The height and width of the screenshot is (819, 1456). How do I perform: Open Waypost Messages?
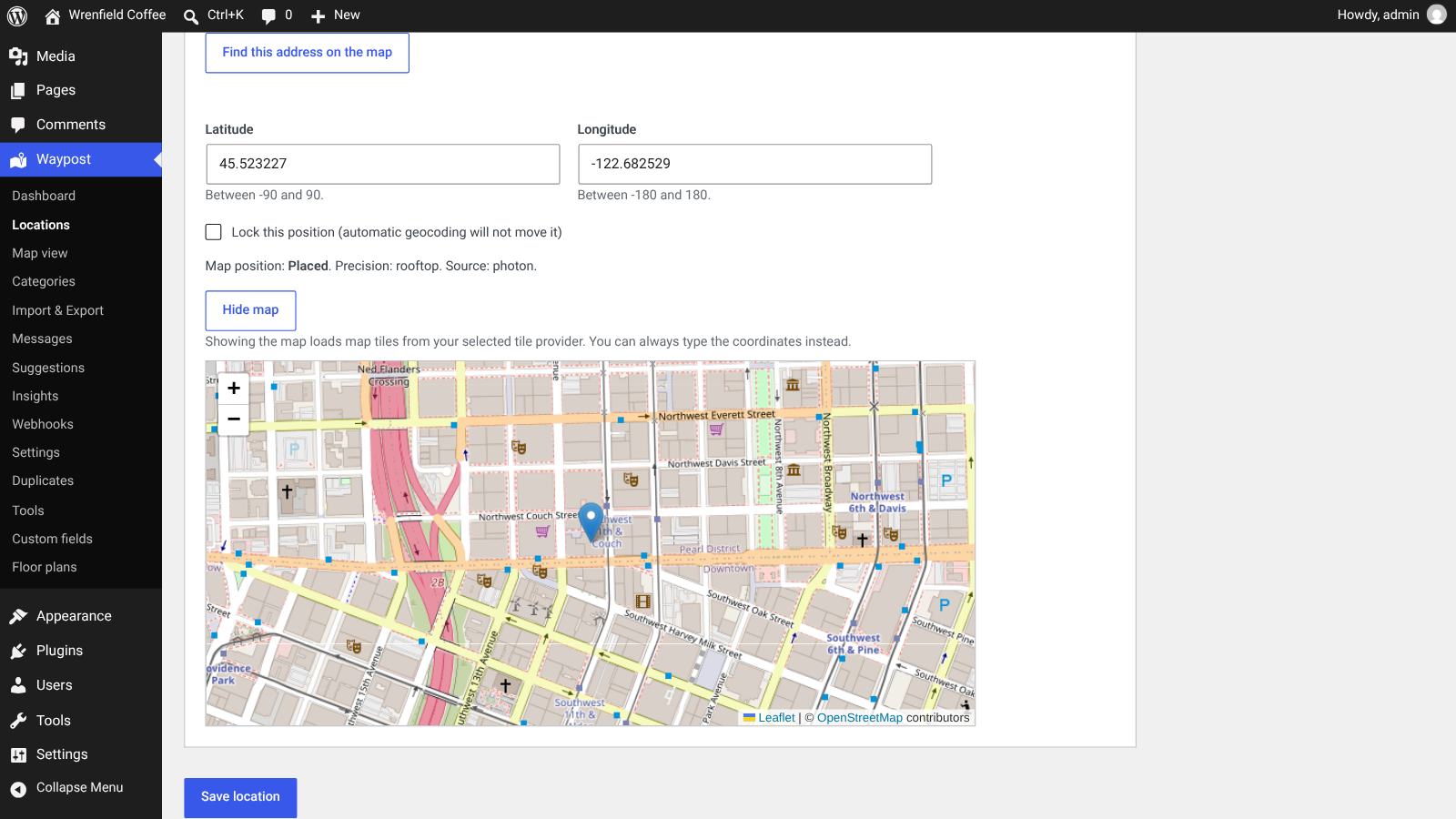42,339
